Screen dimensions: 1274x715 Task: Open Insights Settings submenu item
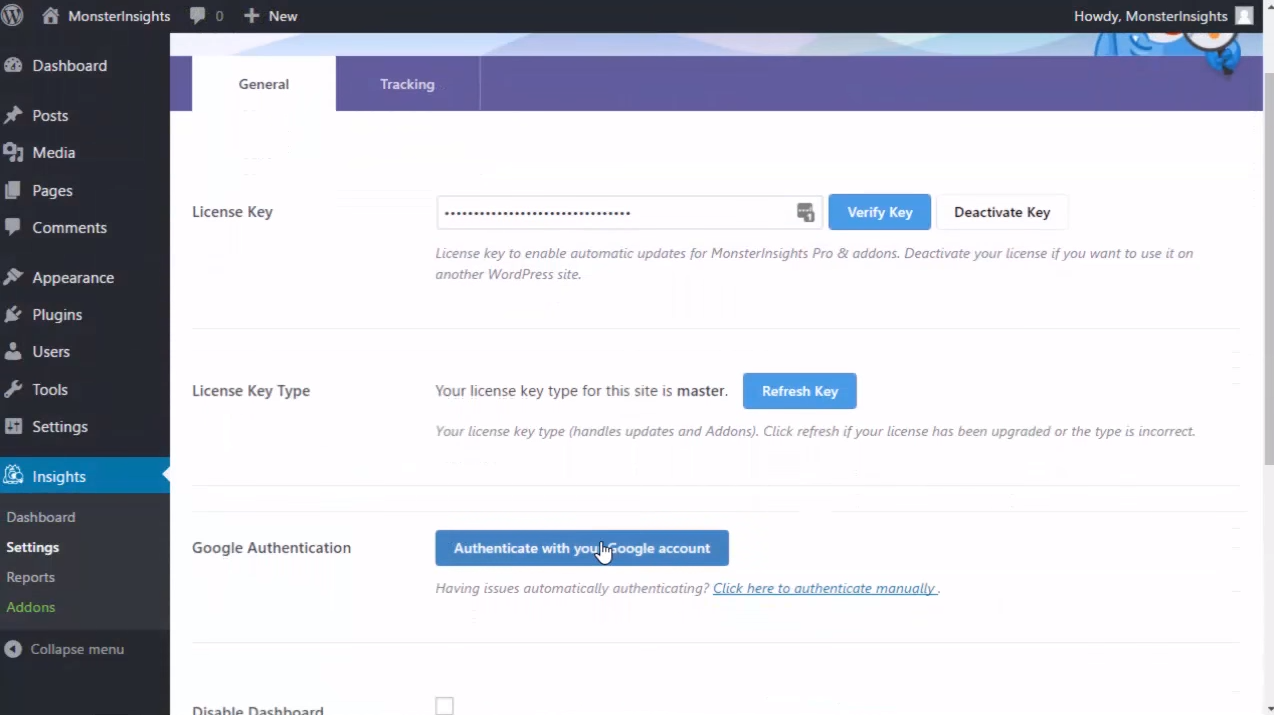click(x=33, y=547)
